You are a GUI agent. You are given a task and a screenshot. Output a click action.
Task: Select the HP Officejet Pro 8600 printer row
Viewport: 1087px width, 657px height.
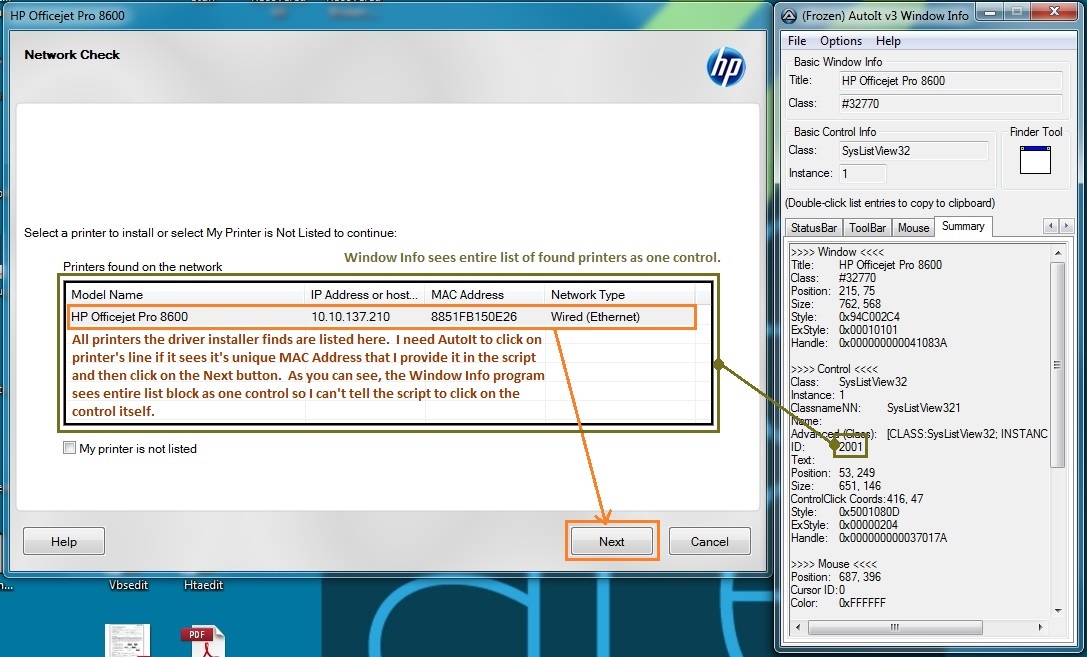[x=381, y=317]
